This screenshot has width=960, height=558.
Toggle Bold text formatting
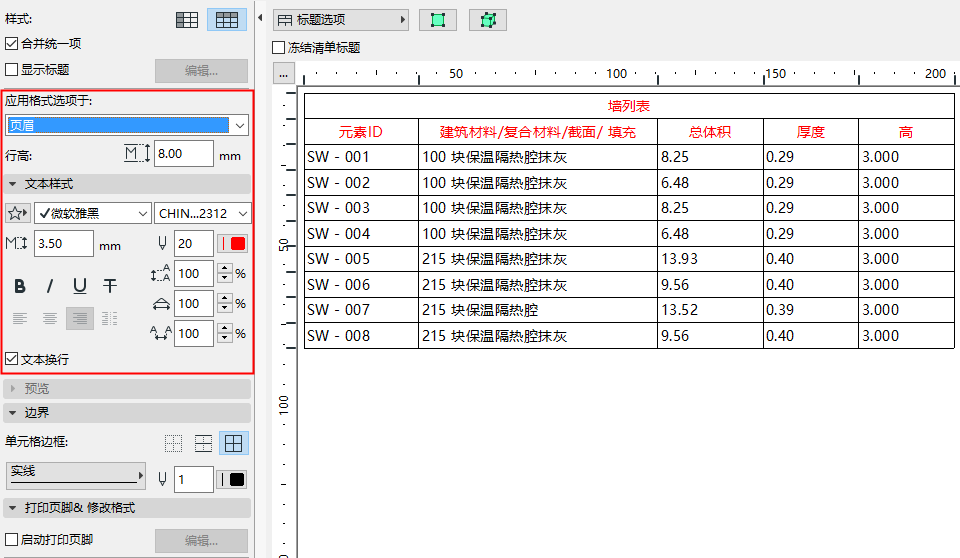click(20, 285)
